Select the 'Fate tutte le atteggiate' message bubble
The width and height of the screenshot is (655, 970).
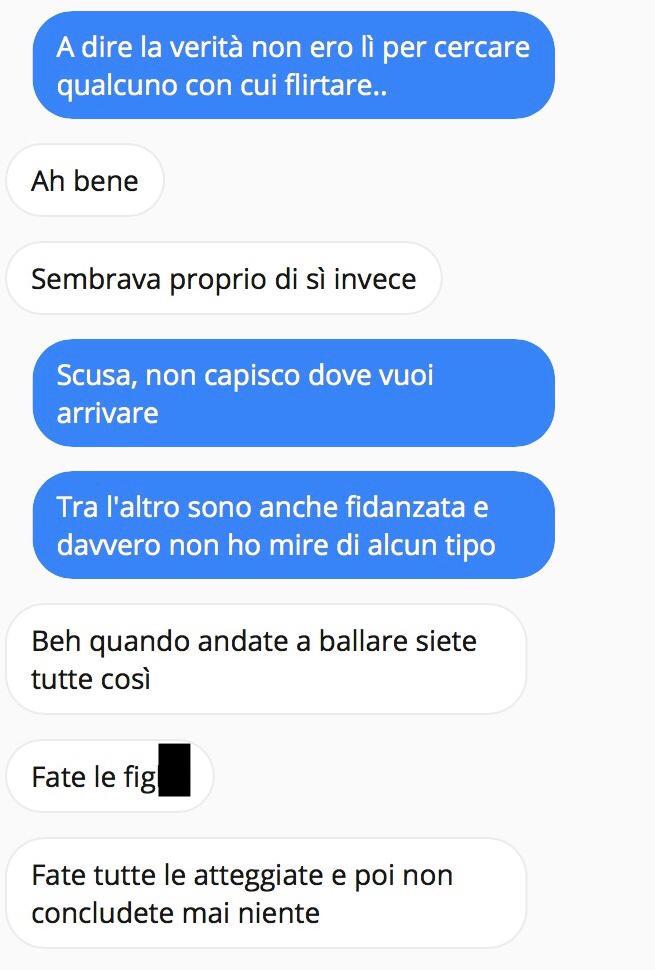point(266,893)
